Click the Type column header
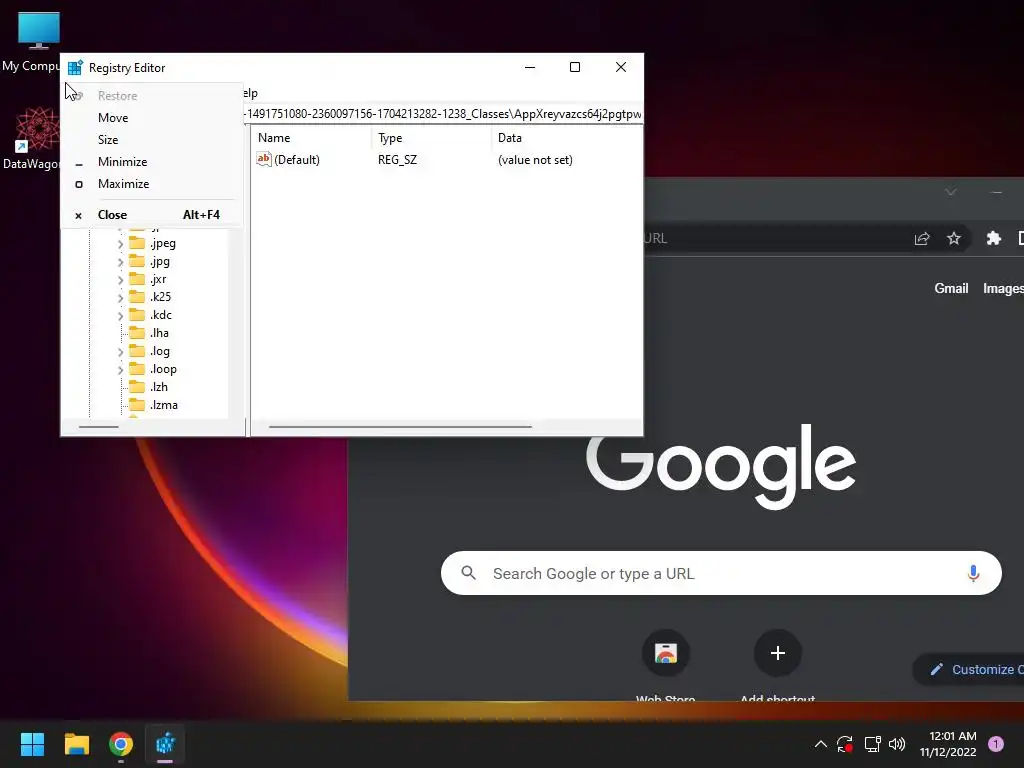The image size is (1024, 768). coord(432,138)
